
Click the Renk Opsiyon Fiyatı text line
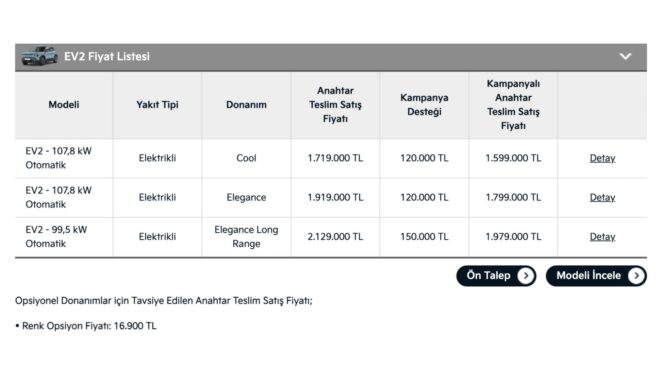coord(86,326)
